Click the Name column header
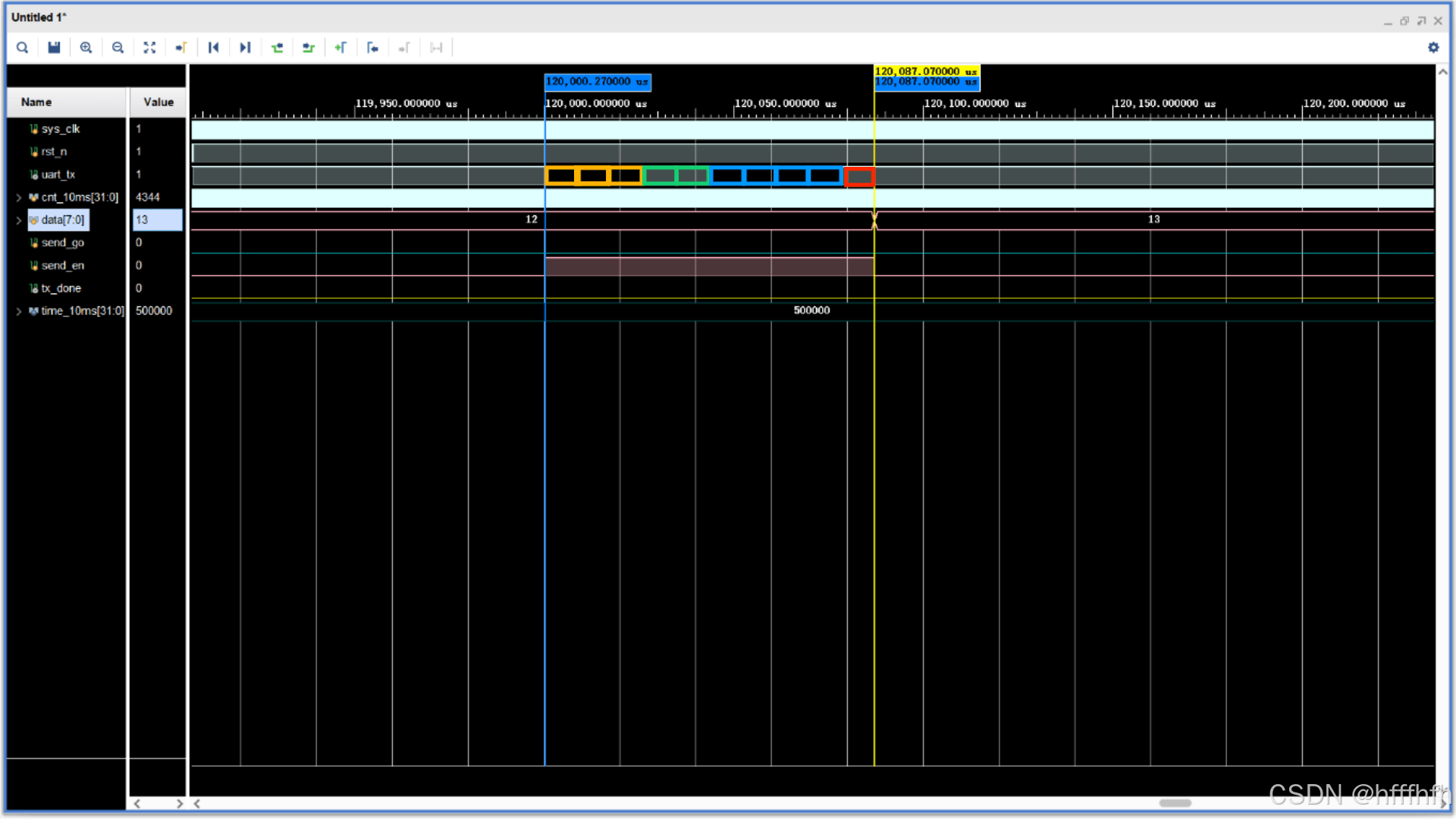The width and height of the screenshot is (1456, 819). tap(36, 102)
